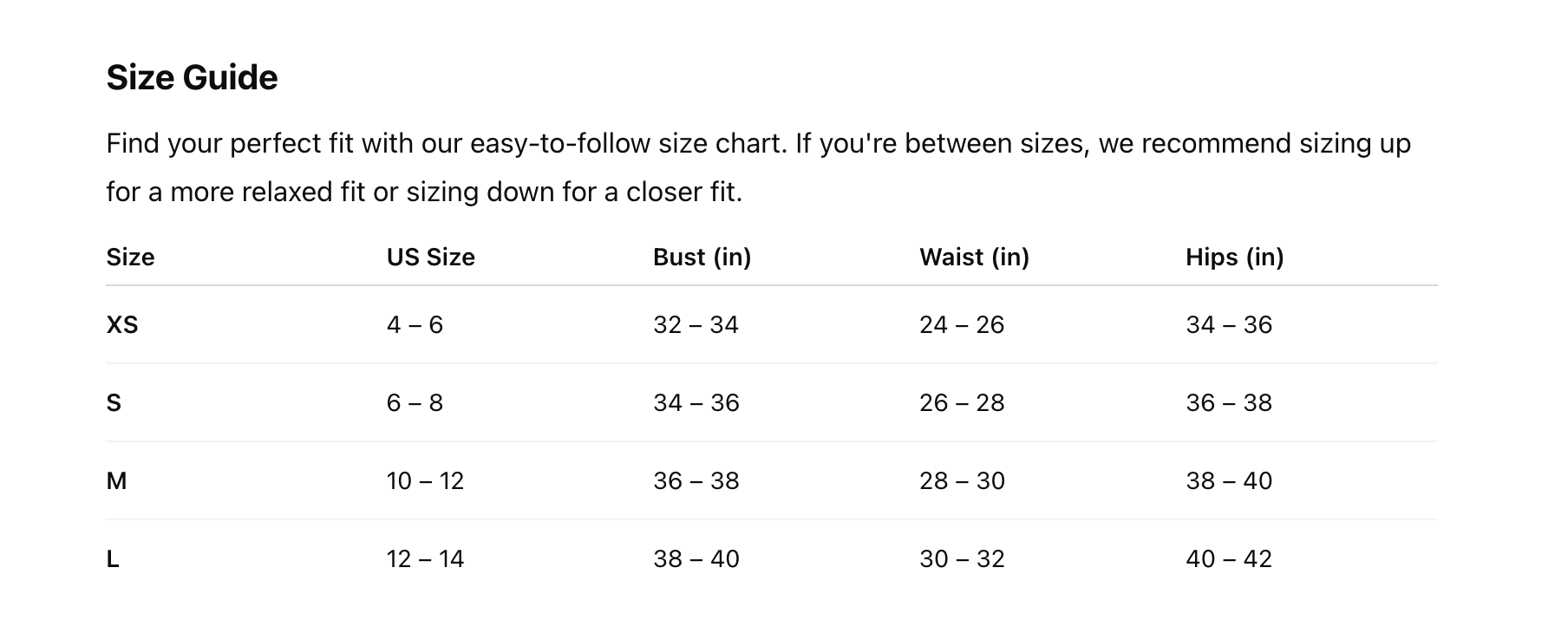Click the US Size column header
The height and width of the screenshot is (633, 1568).
pyautogui.click(x=430, y=258)
